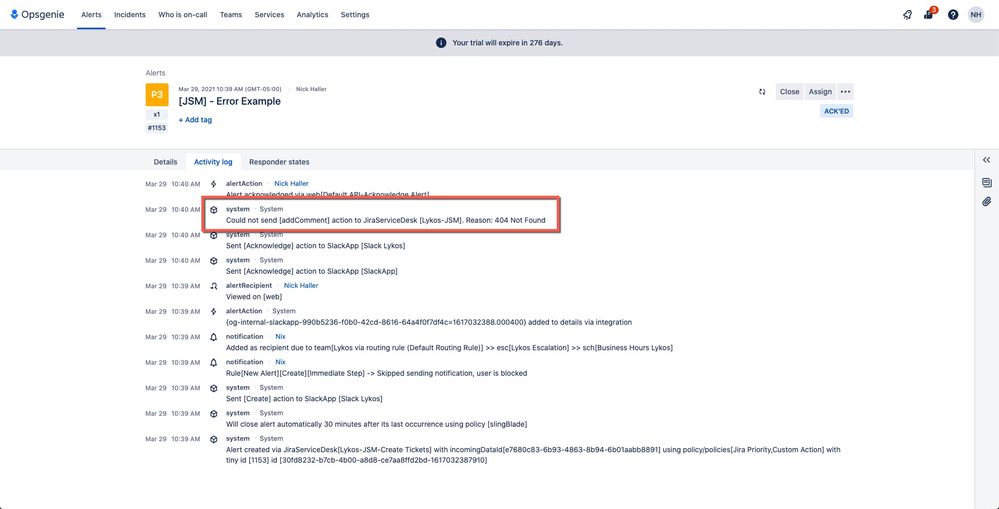Click cube icon beside Will close alert automatically entry
The width and height of the screenshot is (999, 509).
point(214,413)
